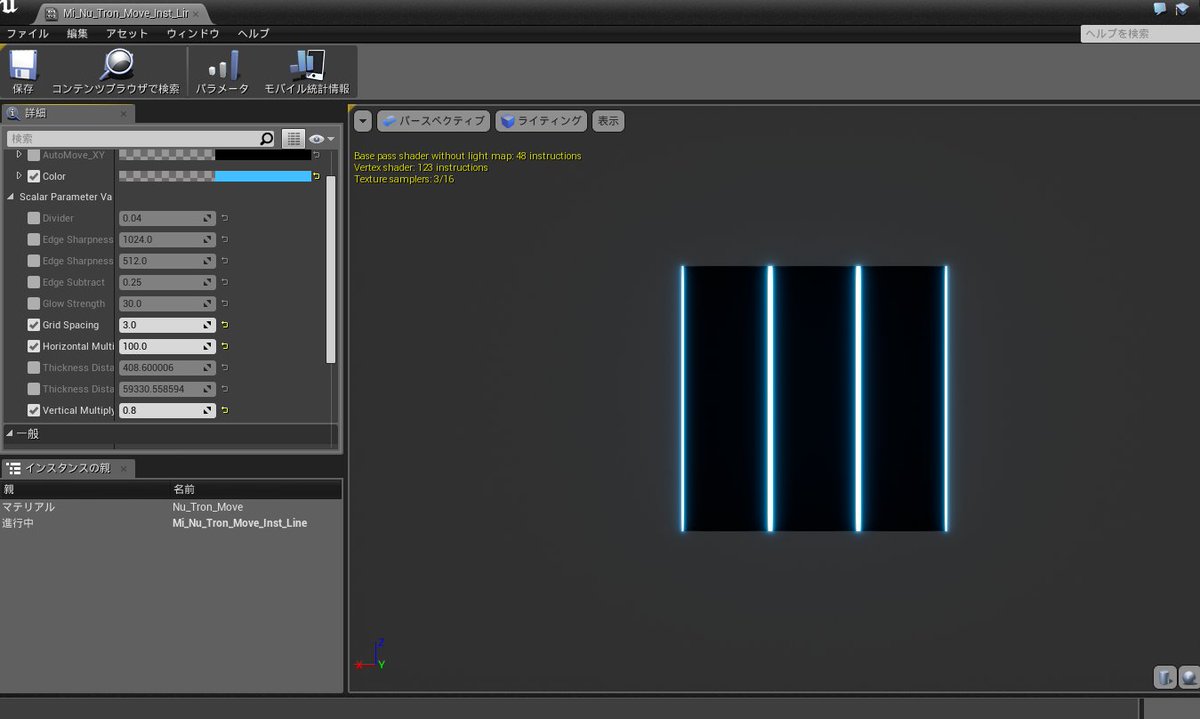This screenshot has width=1200, height=719.
Task: Open the ウィンドウ (Window) menu
Action: pos(193,33)
